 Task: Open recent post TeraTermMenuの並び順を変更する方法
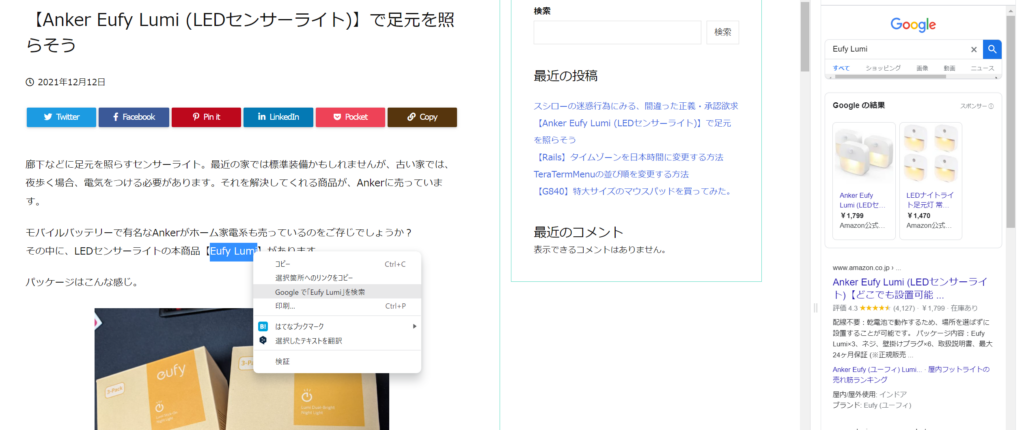tap(611, 174)
